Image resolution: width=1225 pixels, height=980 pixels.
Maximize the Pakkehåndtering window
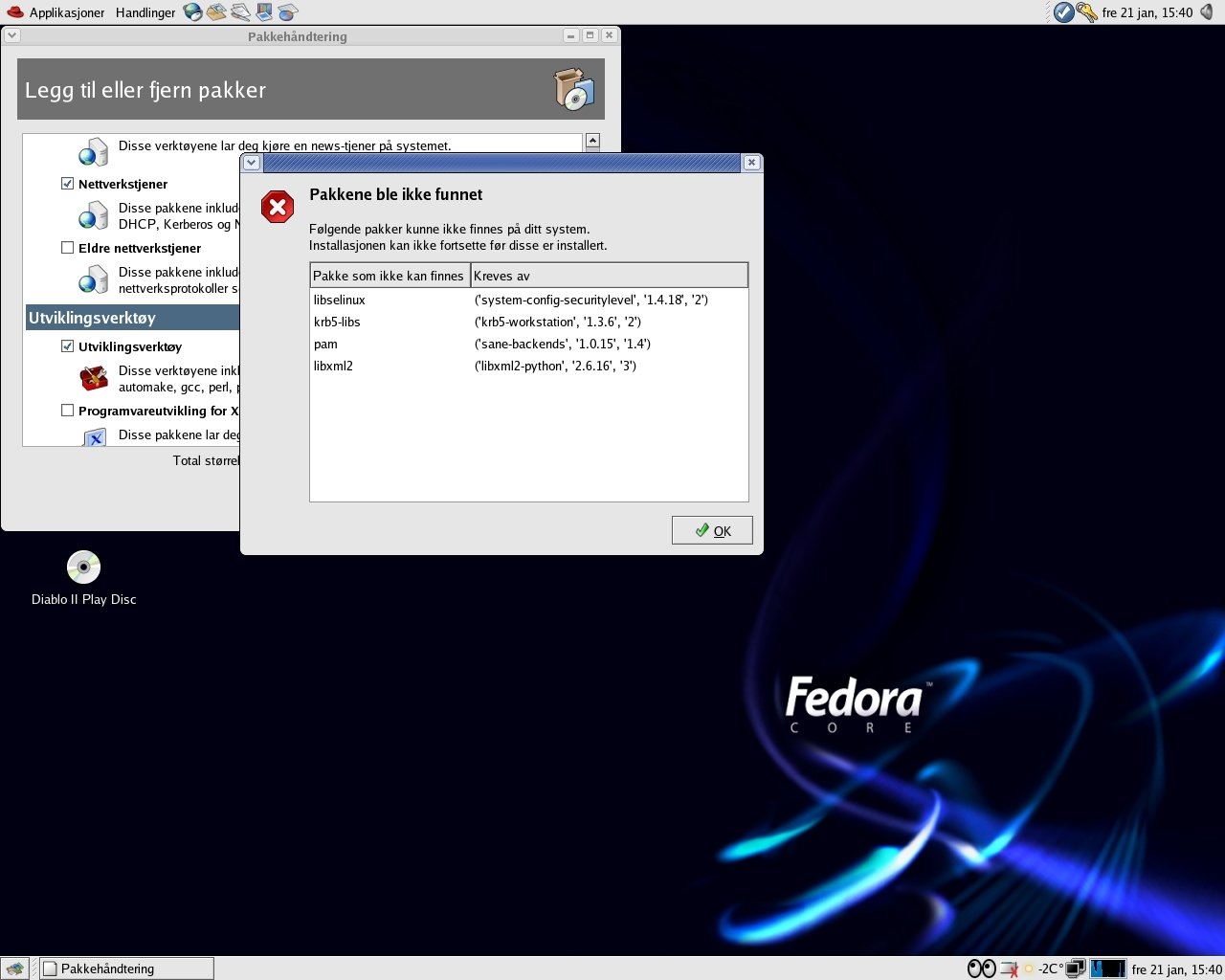pos(590,35)
